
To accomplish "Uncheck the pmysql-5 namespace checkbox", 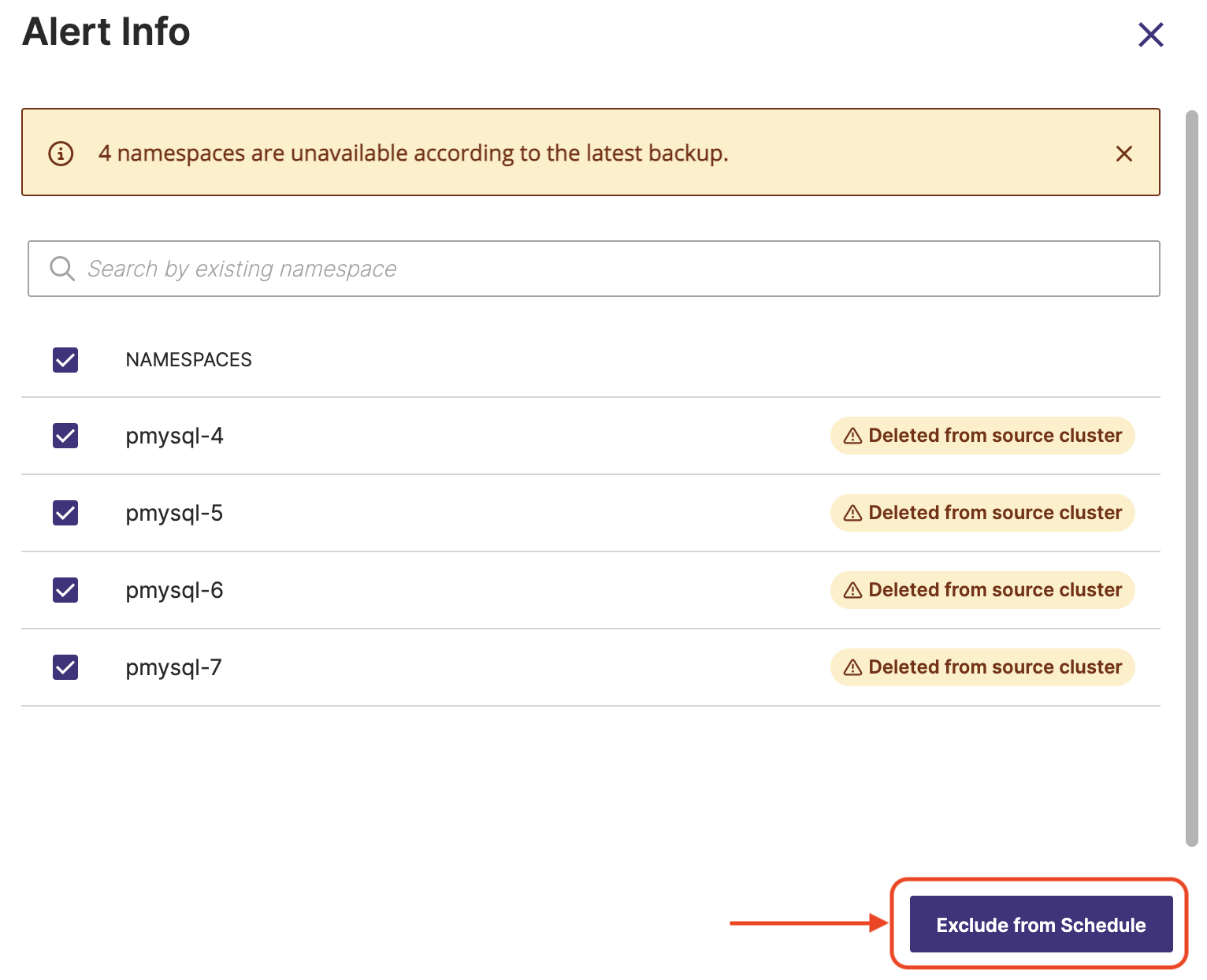I will click(x=65, y=513).
